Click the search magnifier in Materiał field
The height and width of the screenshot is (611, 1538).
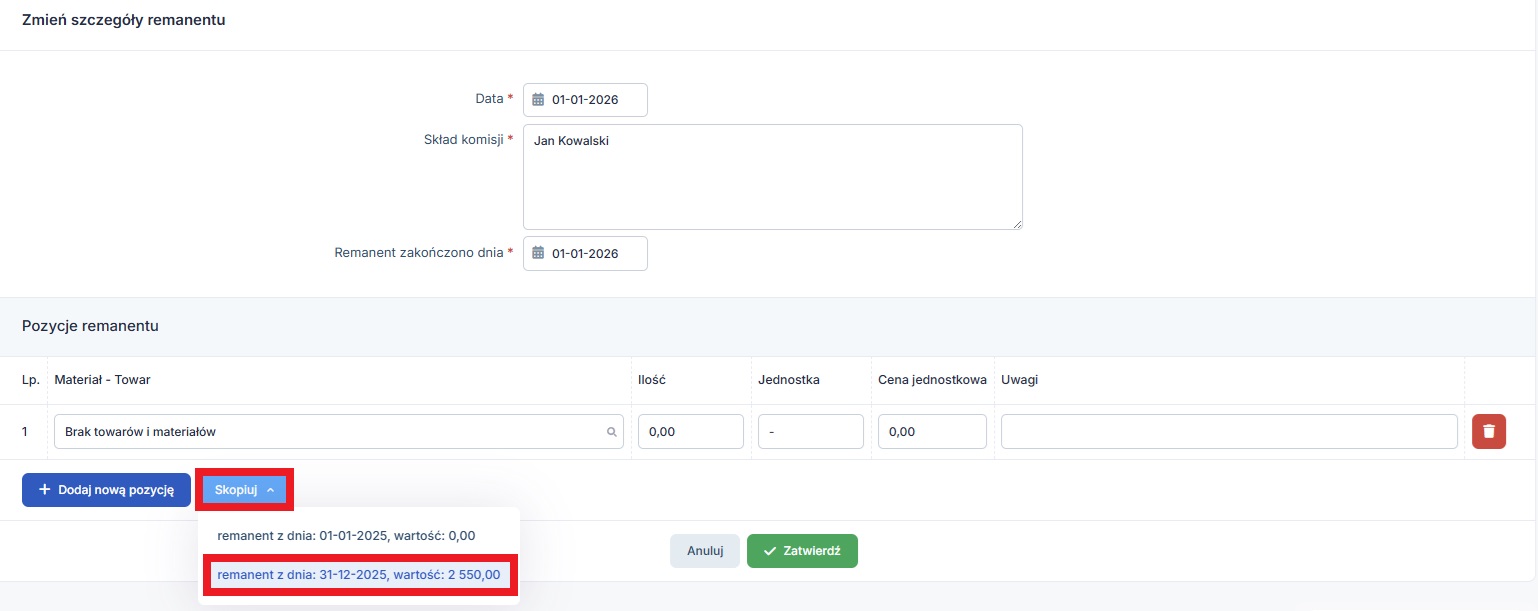pyautogui.click(x=612, y=433)
